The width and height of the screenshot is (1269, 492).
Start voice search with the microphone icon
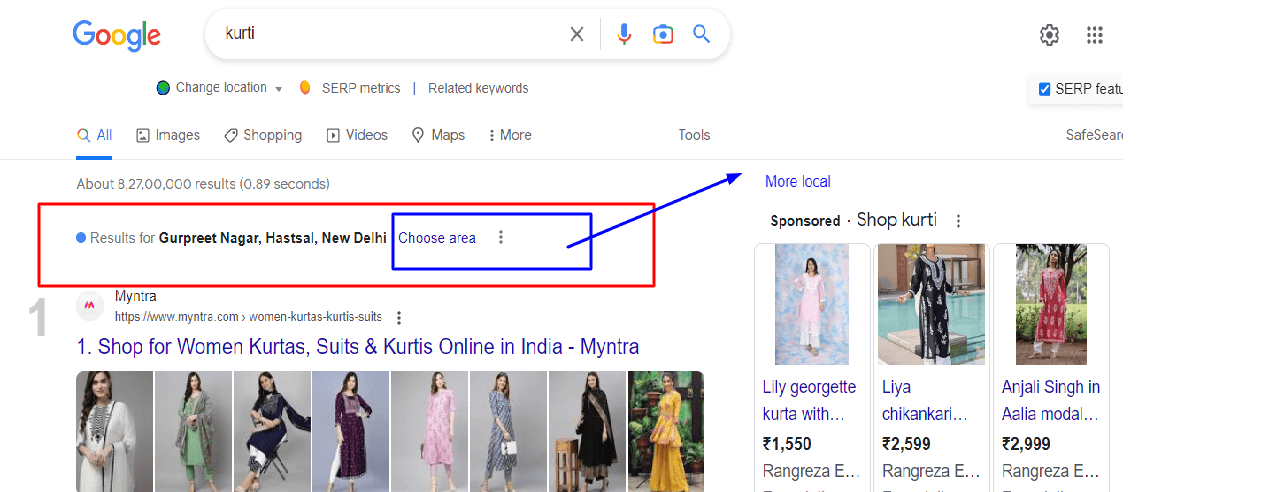click(x=624, y=35)
